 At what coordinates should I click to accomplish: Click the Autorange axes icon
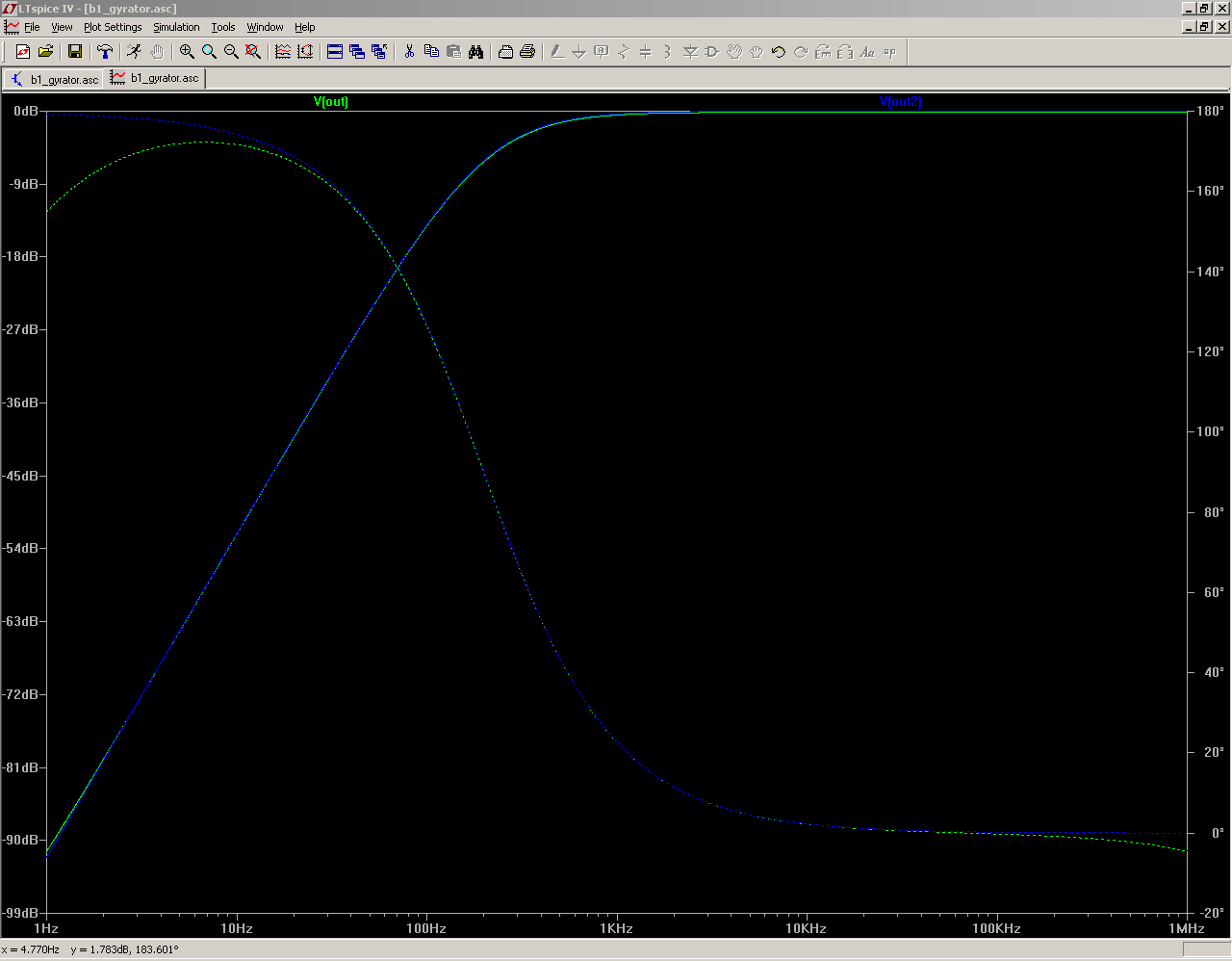click(305, 52)
